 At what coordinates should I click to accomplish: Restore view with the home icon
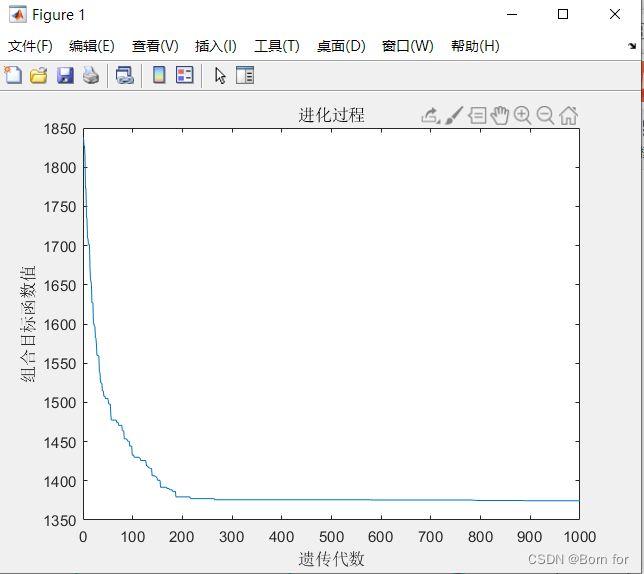click(x=568, y=115)
